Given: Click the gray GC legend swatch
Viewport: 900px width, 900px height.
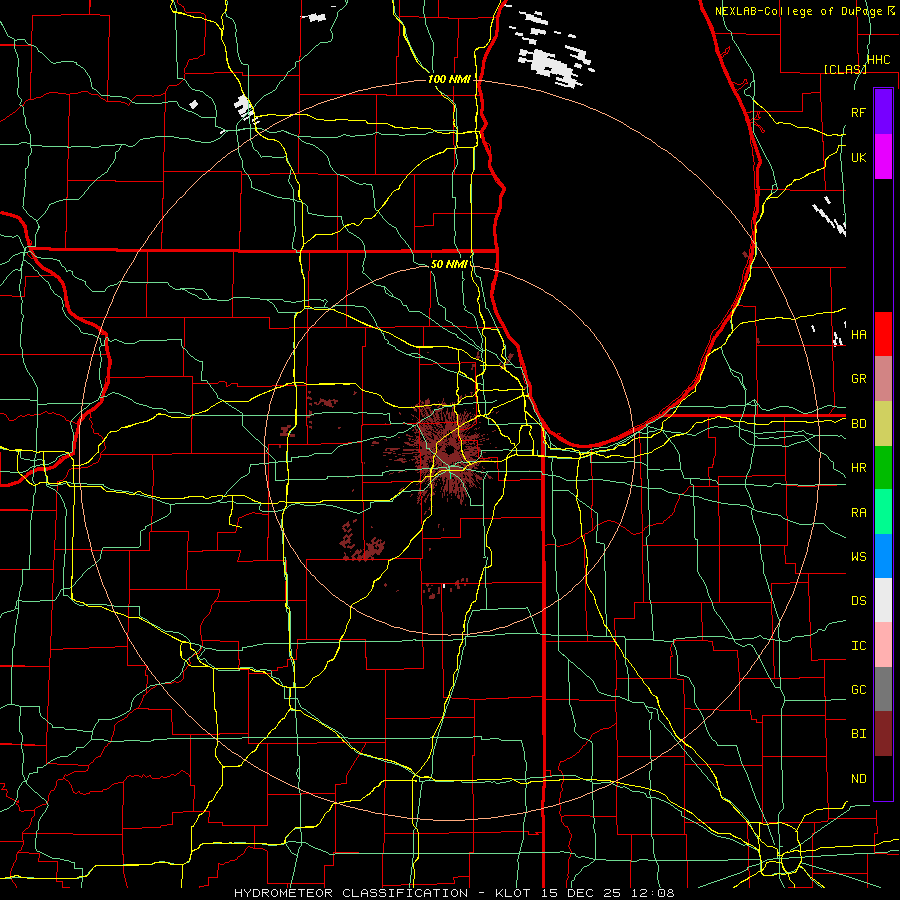Looking at the screenshot, I should (883, 689).
